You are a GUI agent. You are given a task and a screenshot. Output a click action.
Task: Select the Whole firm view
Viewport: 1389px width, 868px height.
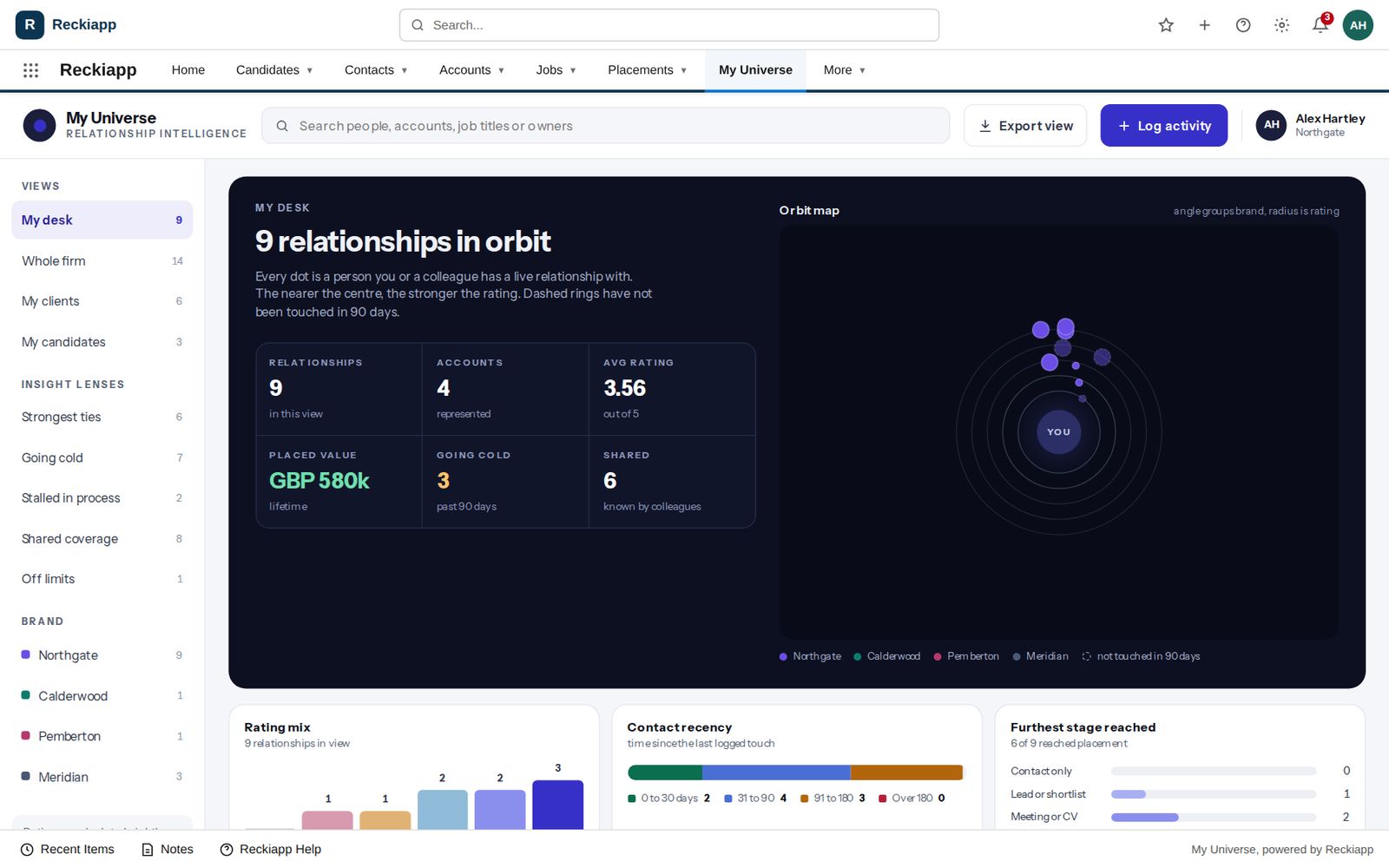(102, 261)
